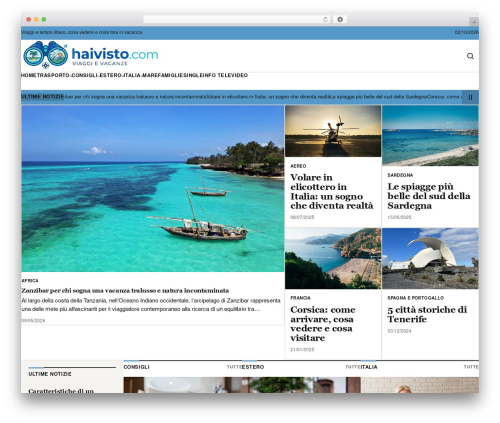Image resolution: width=500 pixels, height=423 pixels.
Task: Go to HOME in navigation menu
Action: pos(29,75)
